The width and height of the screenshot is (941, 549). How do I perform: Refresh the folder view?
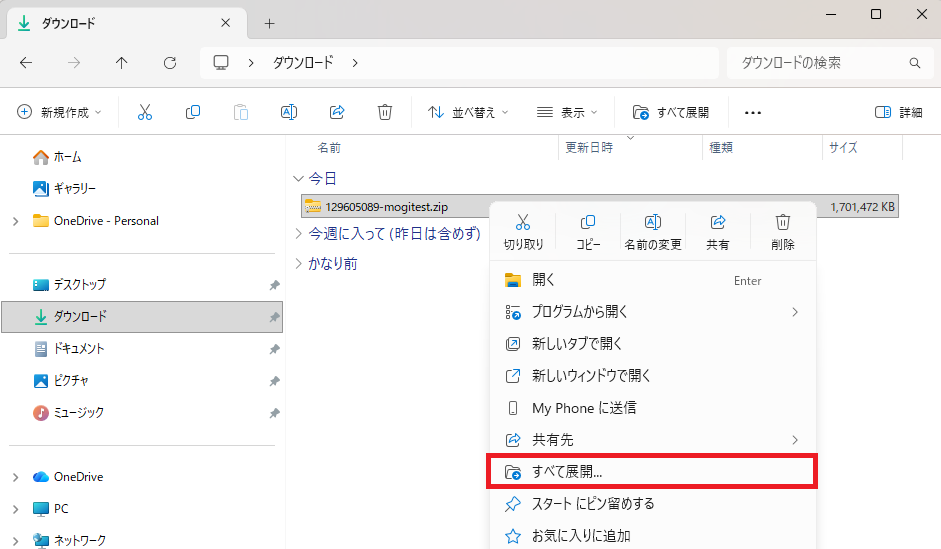click(x=170, y=62)
